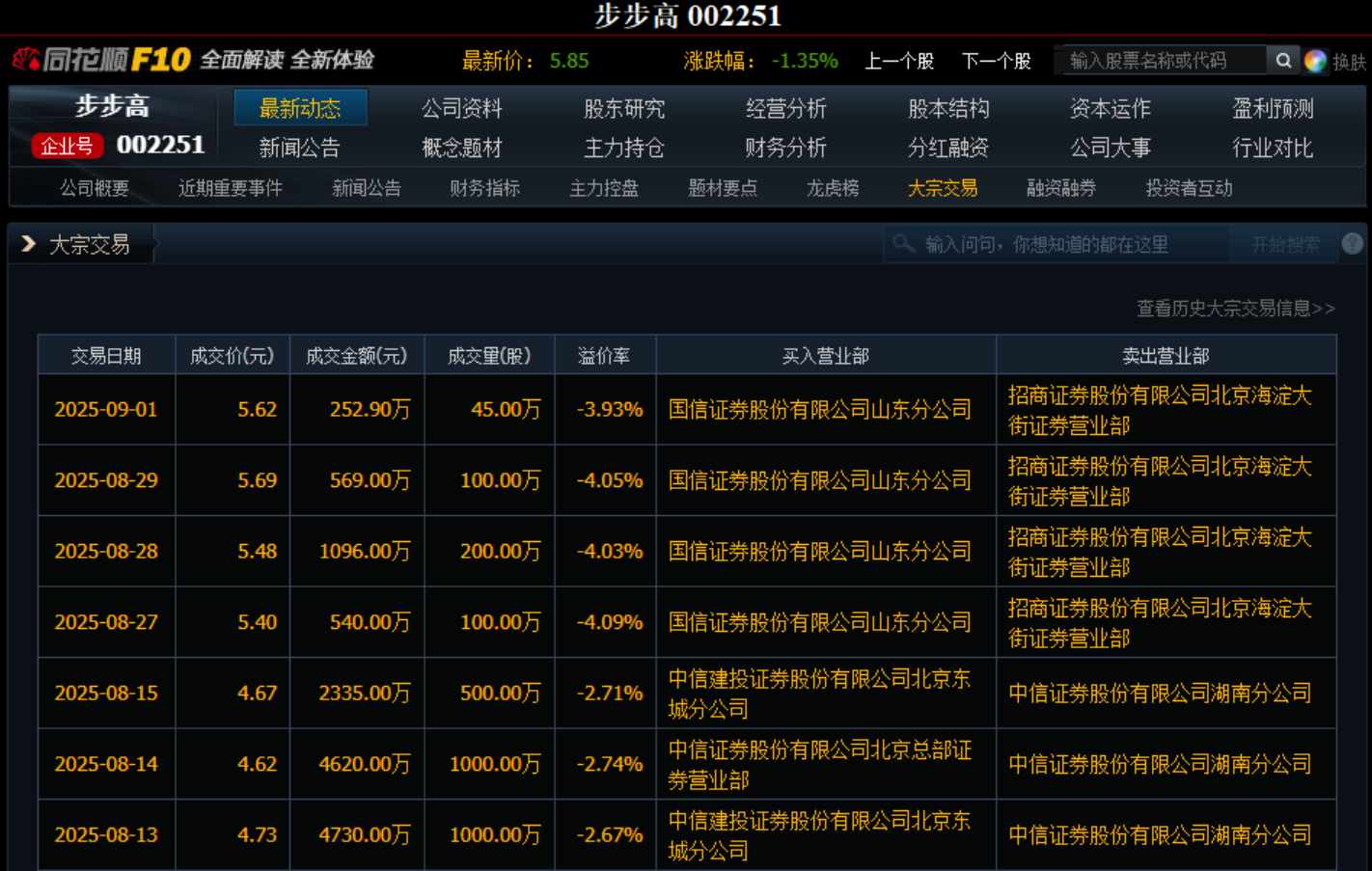Screen dimensions: 1372x871
Task: Click the arrow icon beside 大宗交易 heading
Action: coord(29,244)
